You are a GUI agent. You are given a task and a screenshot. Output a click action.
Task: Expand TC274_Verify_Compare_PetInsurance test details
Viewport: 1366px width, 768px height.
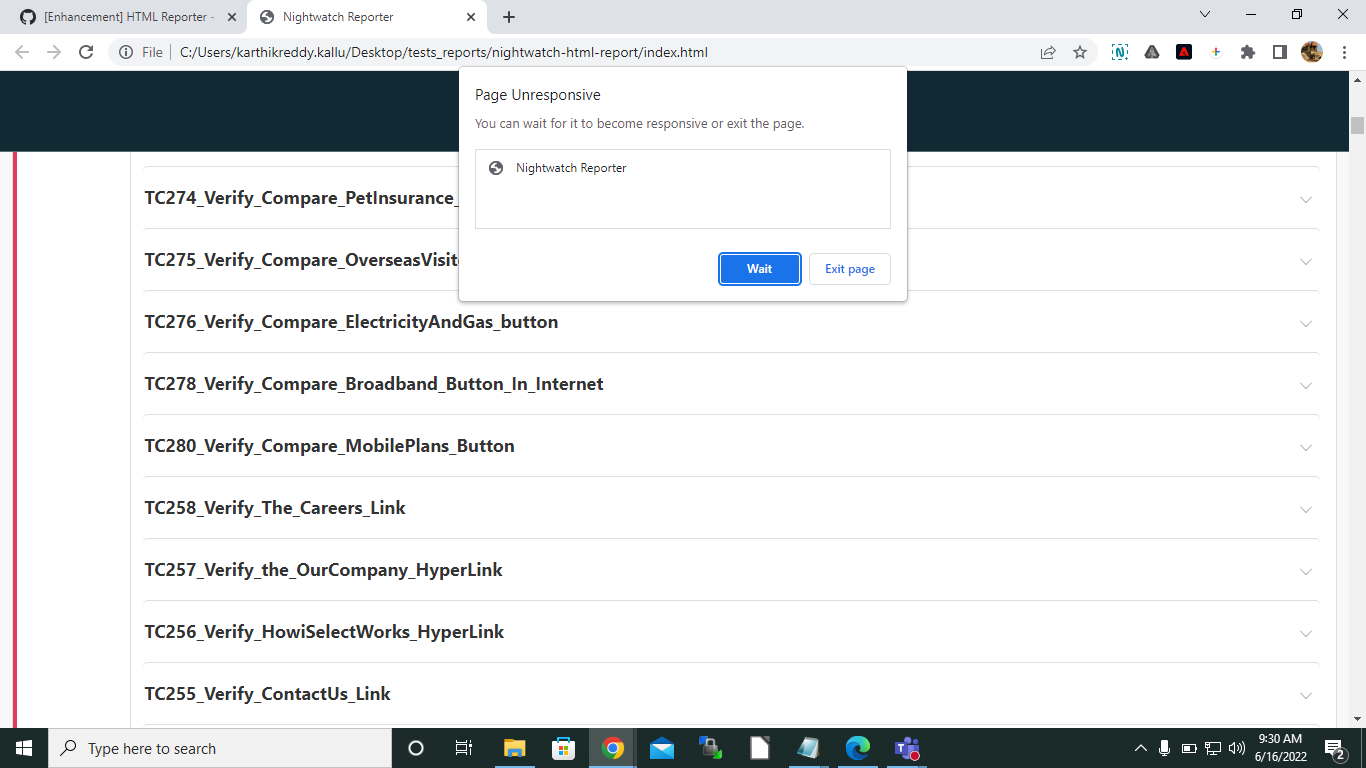(1305, 199)
